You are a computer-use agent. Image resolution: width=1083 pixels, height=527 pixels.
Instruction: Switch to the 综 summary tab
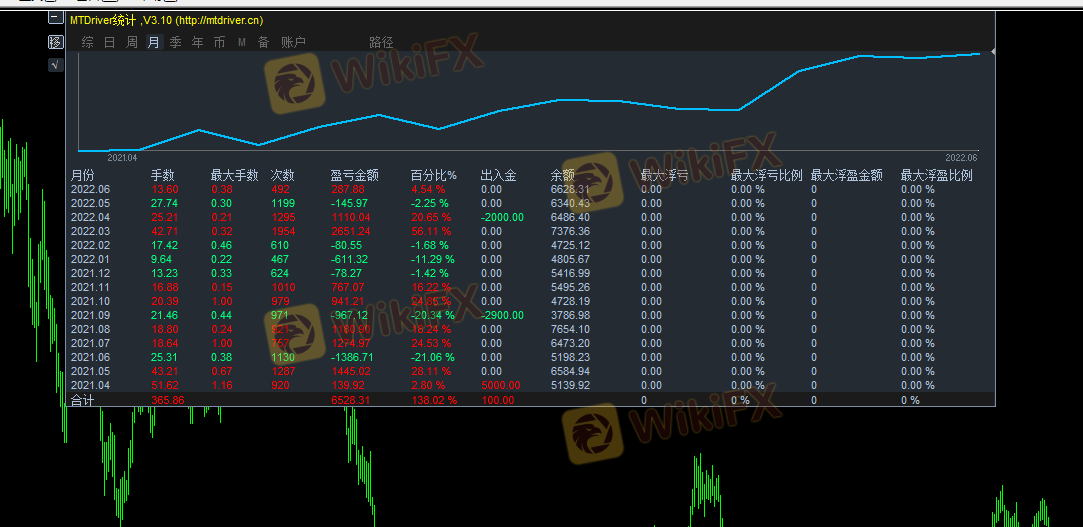click(x=87, y=42)
